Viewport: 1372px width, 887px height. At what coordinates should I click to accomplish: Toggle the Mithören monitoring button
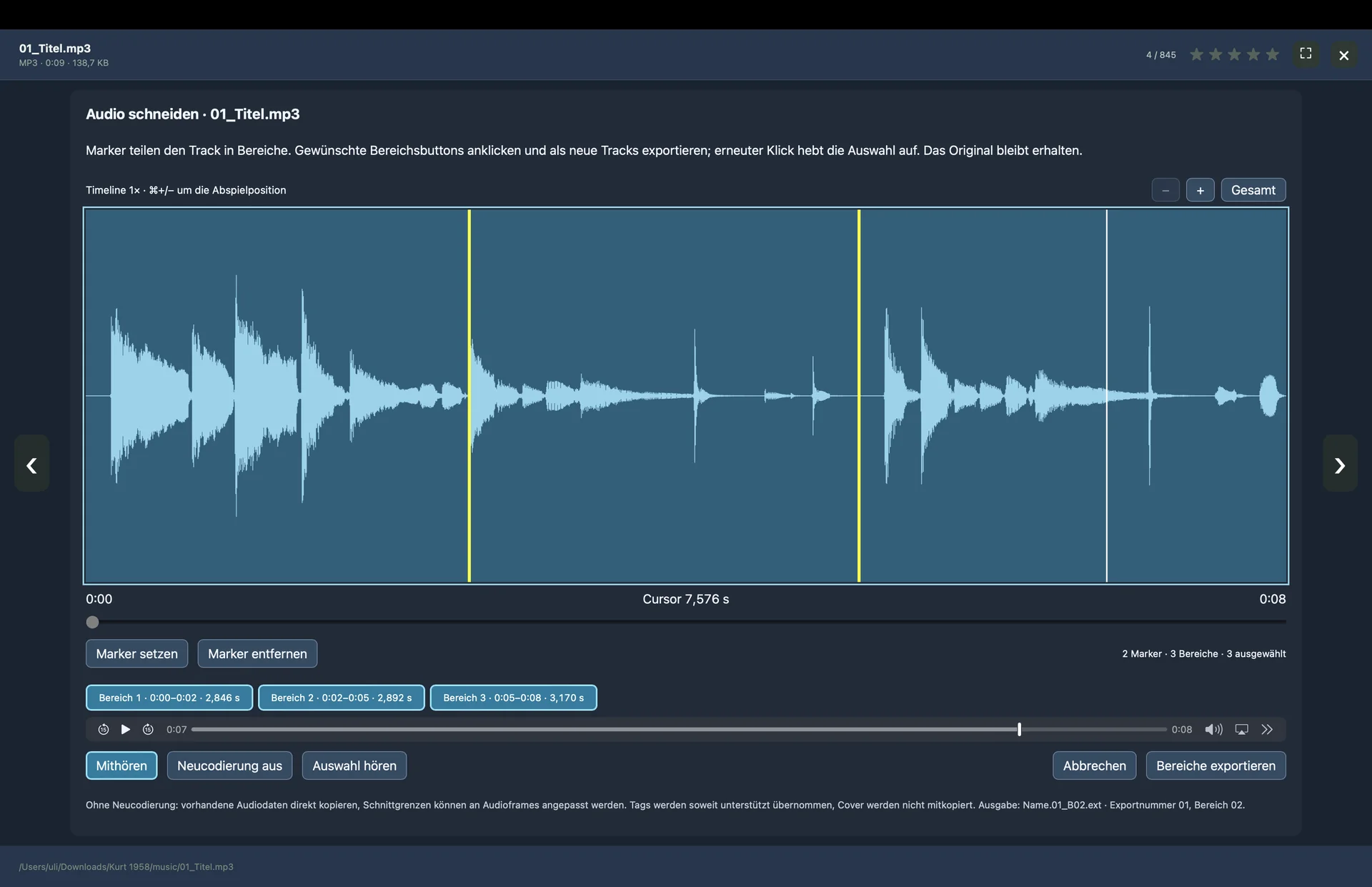(x=121, y=765)
